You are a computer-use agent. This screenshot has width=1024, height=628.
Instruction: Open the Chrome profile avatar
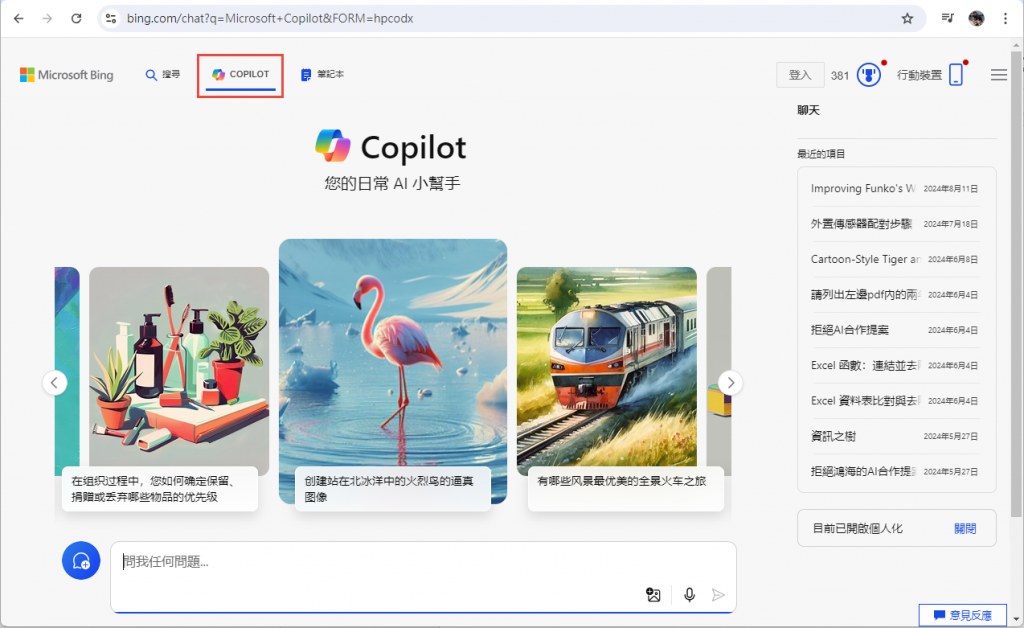[976, 18]
